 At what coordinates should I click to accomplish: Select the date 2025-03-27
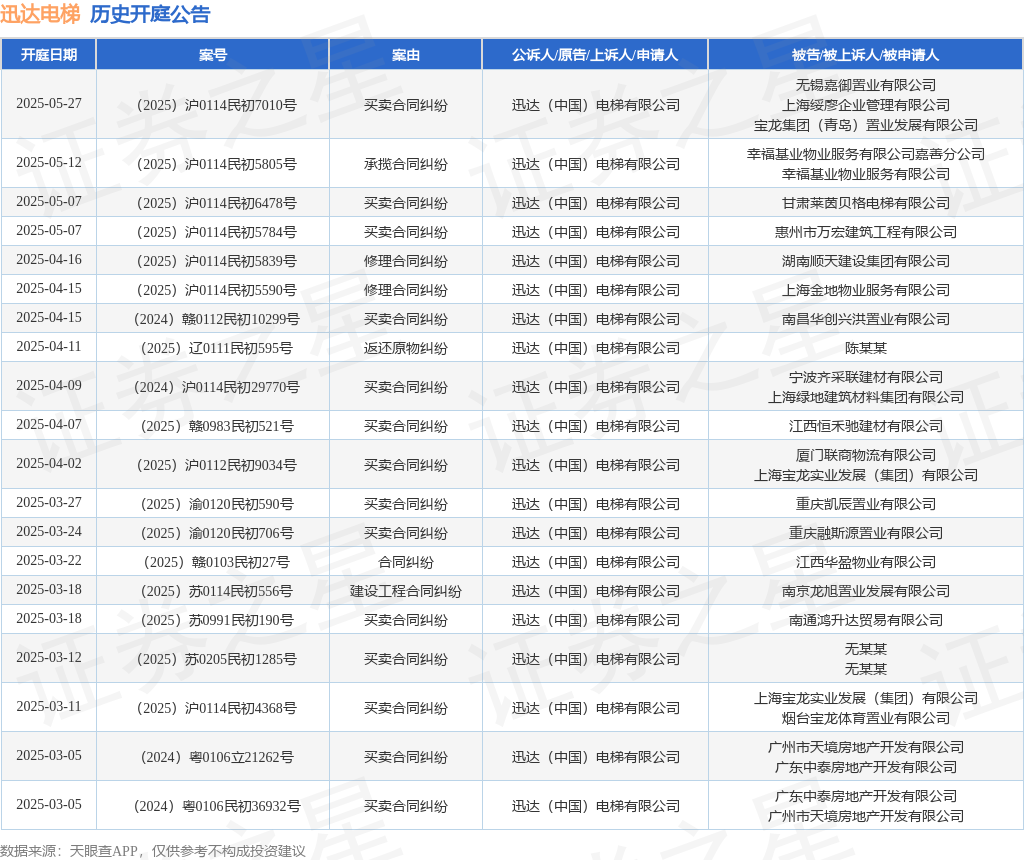point(49,503)
